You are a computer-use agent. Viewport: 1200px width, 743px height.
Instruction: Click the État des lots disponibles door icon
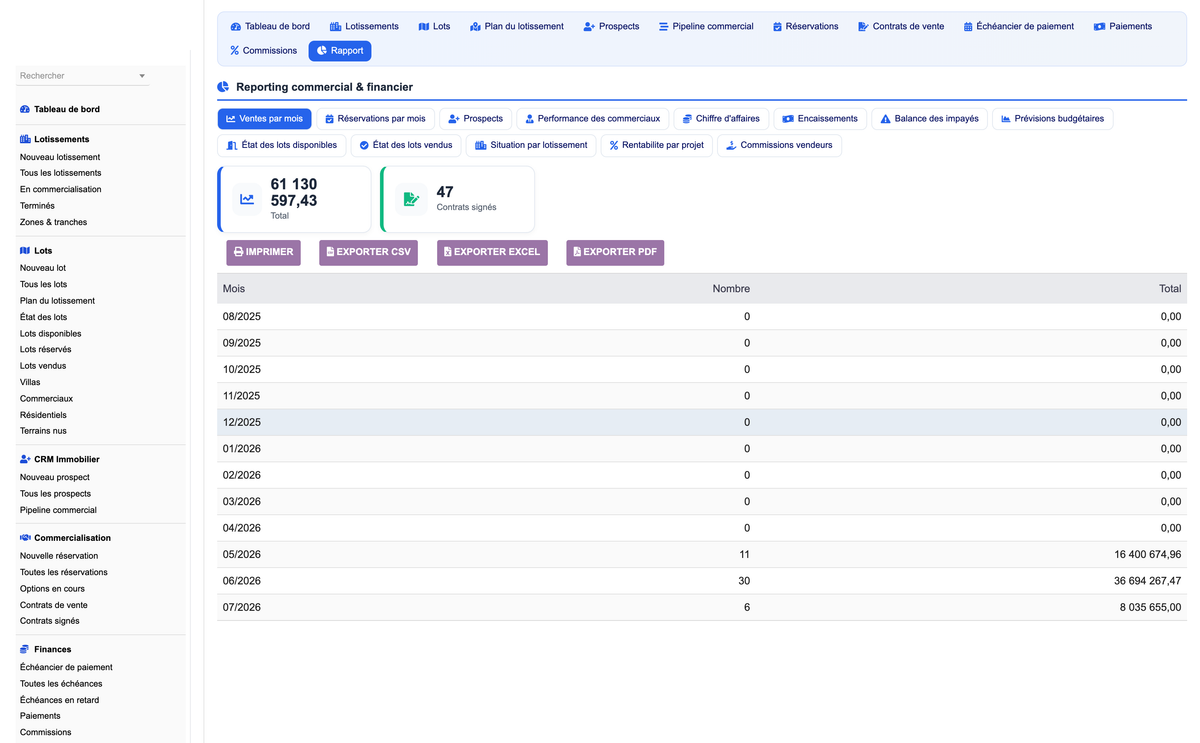(232, 146)
